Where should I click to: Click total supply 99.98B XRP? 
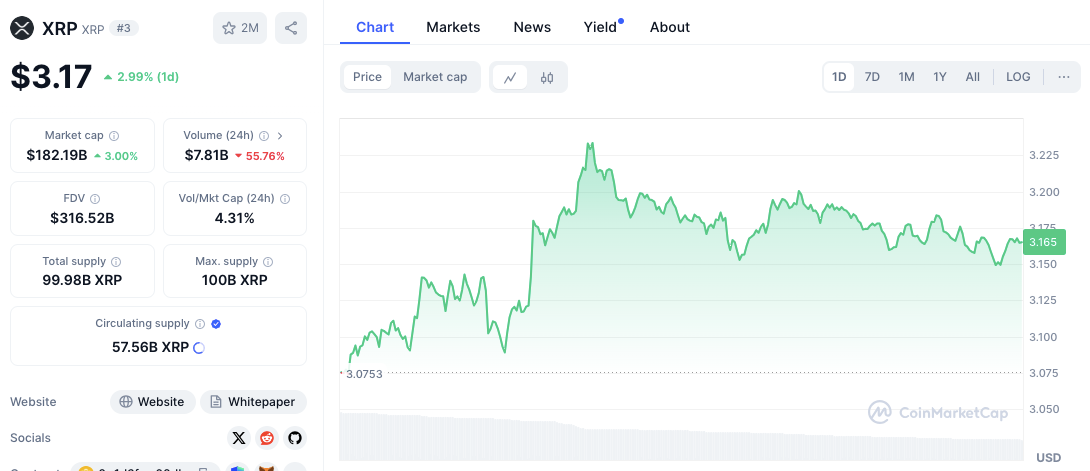(x=82, y=281)
